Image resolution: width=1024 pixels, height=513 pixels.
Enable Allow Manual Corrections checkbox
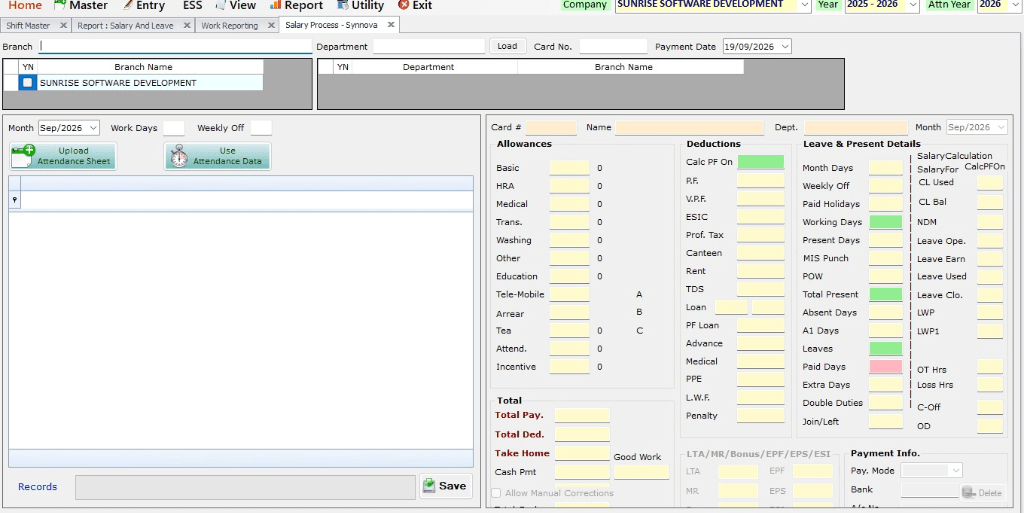tap(496, 493)
